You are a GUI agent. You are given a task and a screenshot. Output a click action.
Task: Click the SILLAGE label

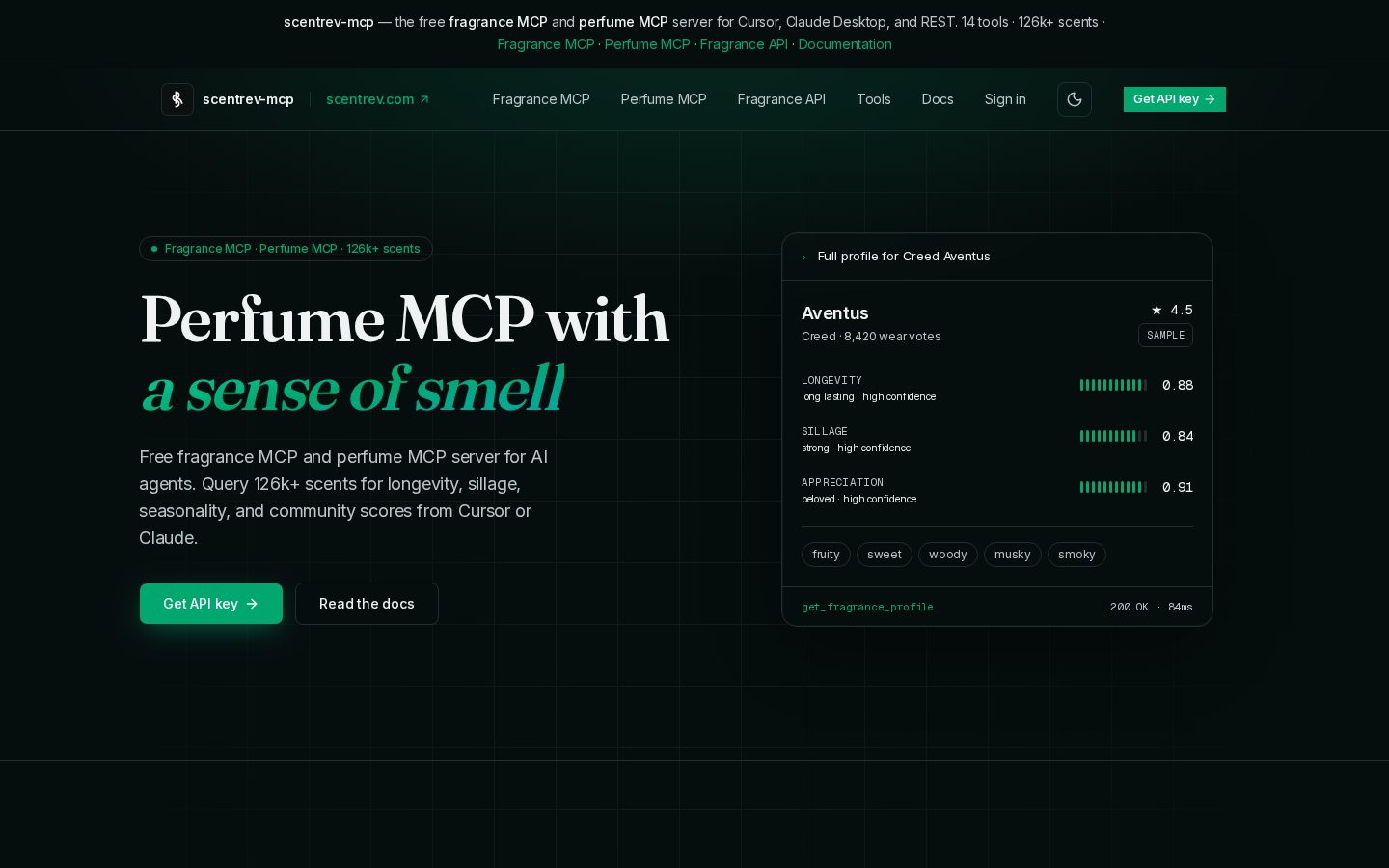(x=825, y=431)
